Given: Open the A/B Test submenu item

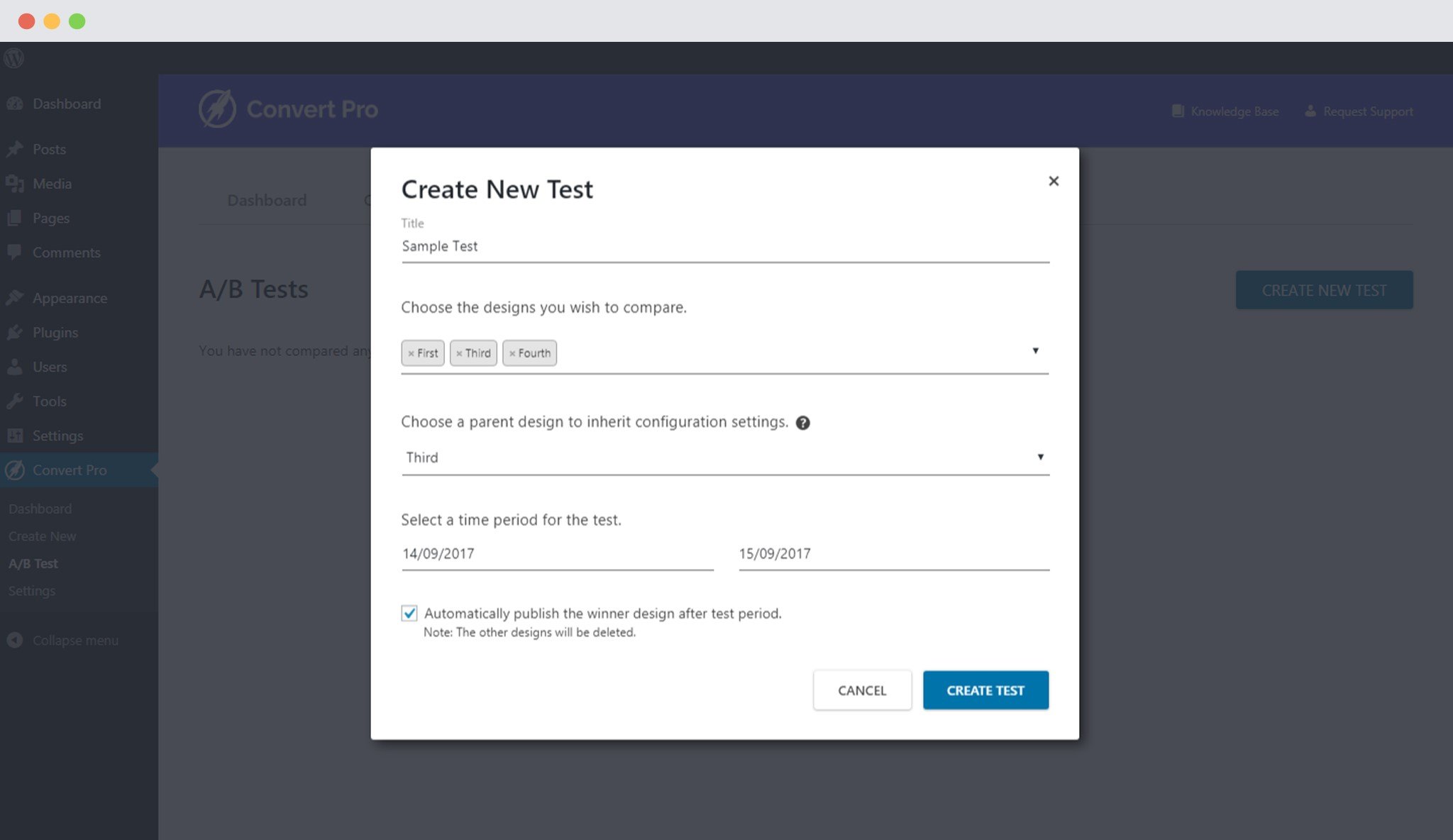Looking at the screenshot, I should click(33, 563).
